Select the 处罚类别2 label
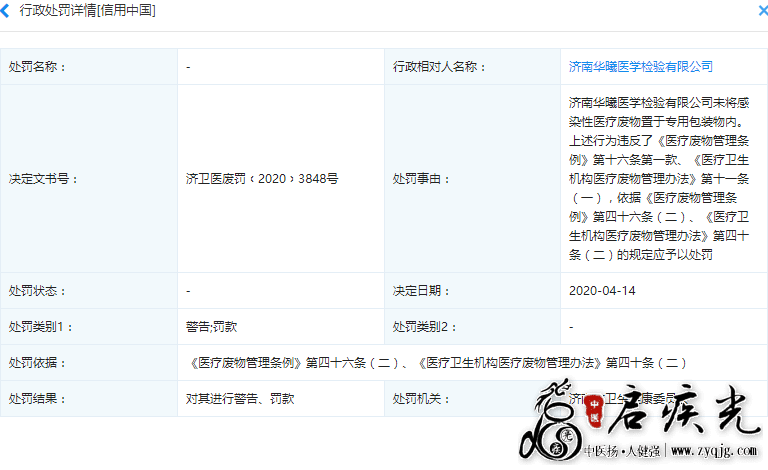The image size is (768, 470). 424,327
